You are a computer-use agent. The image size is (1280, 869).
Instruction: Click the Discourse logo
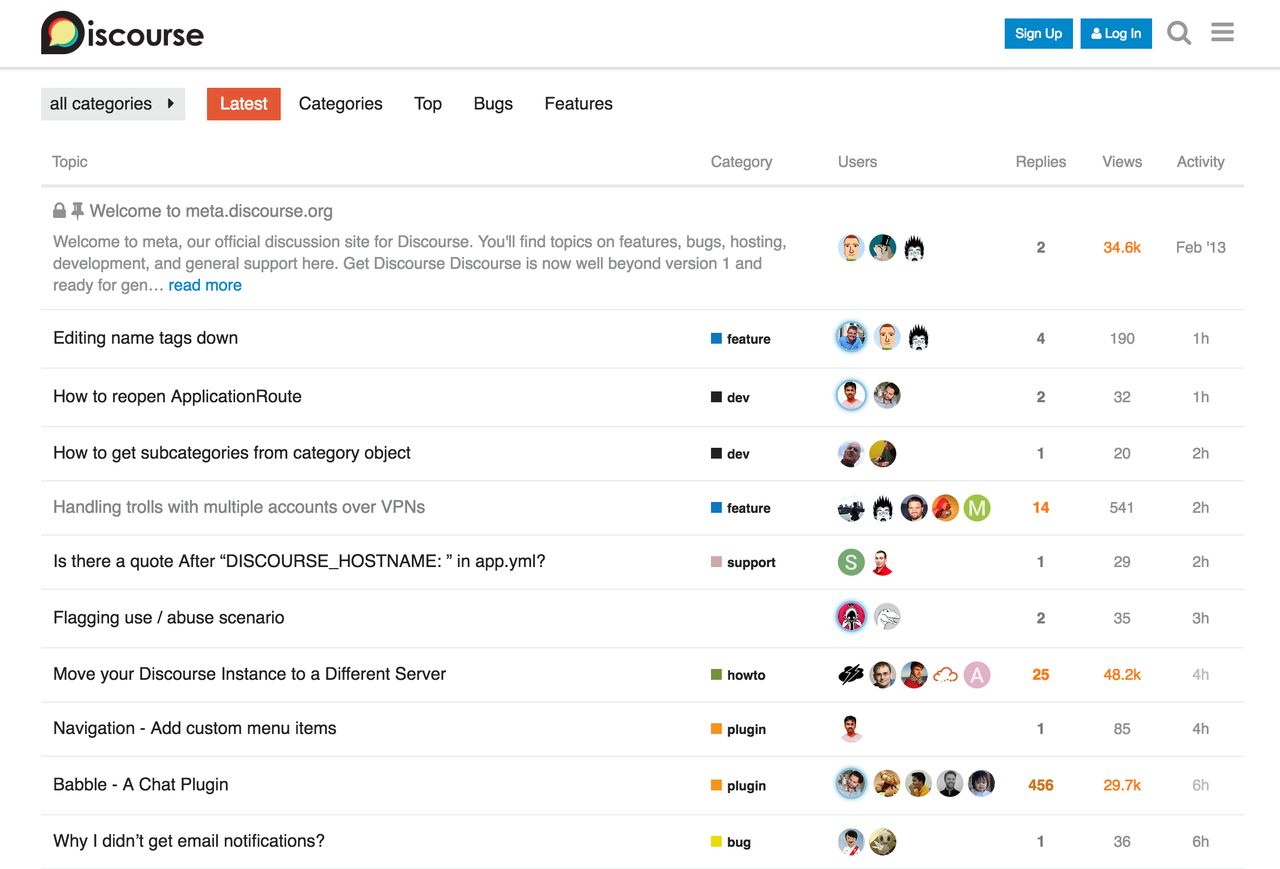click(x=122, y=33)
